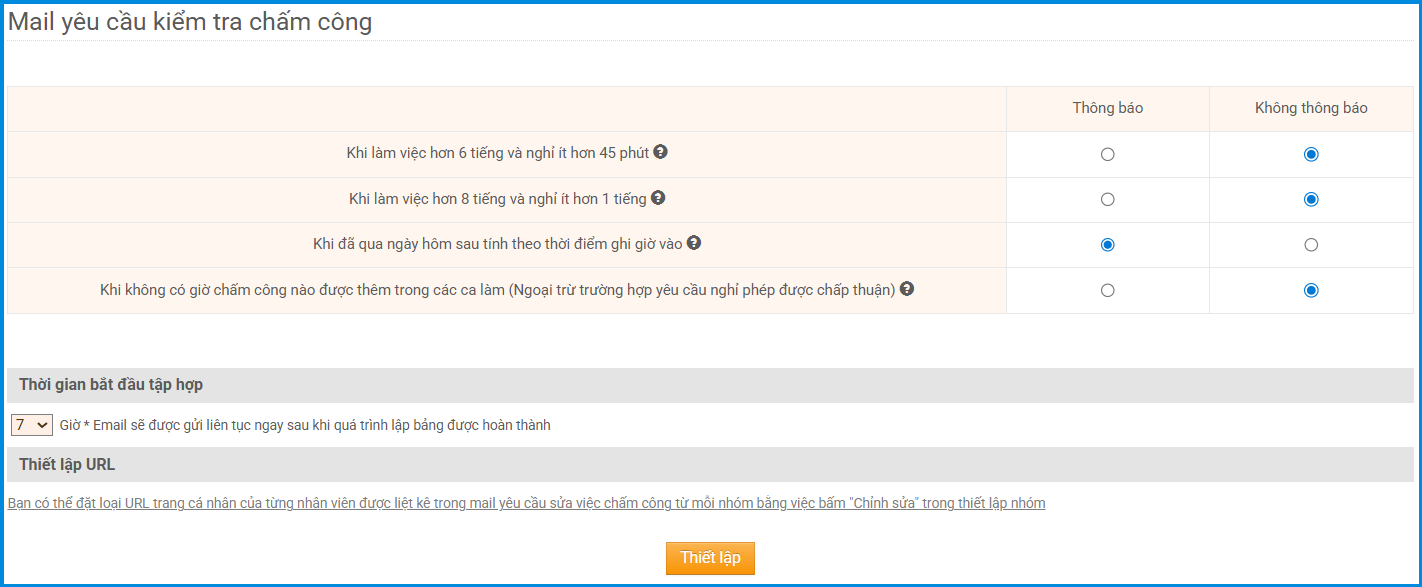This screenshot has height=587, width=1422.
Task: Select Thông báo for the 6 tiếng rule
Action: pos(1107,154)
